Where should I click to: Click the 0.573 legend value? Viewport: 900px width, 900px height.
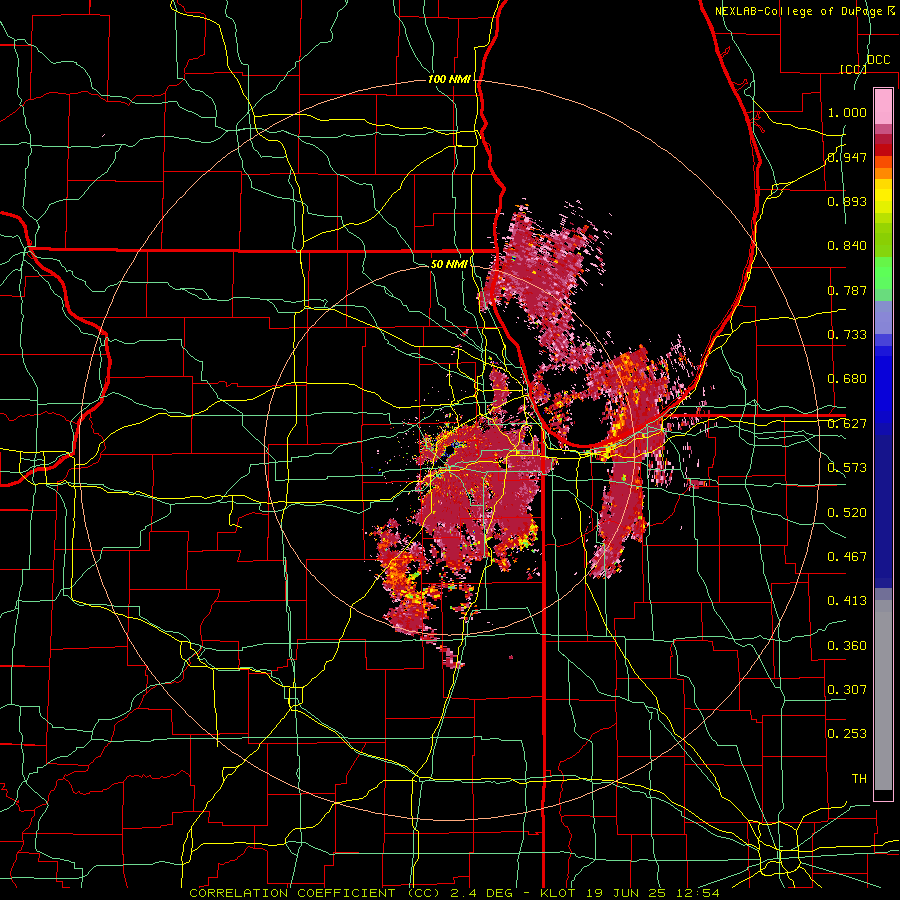(847, 468)
